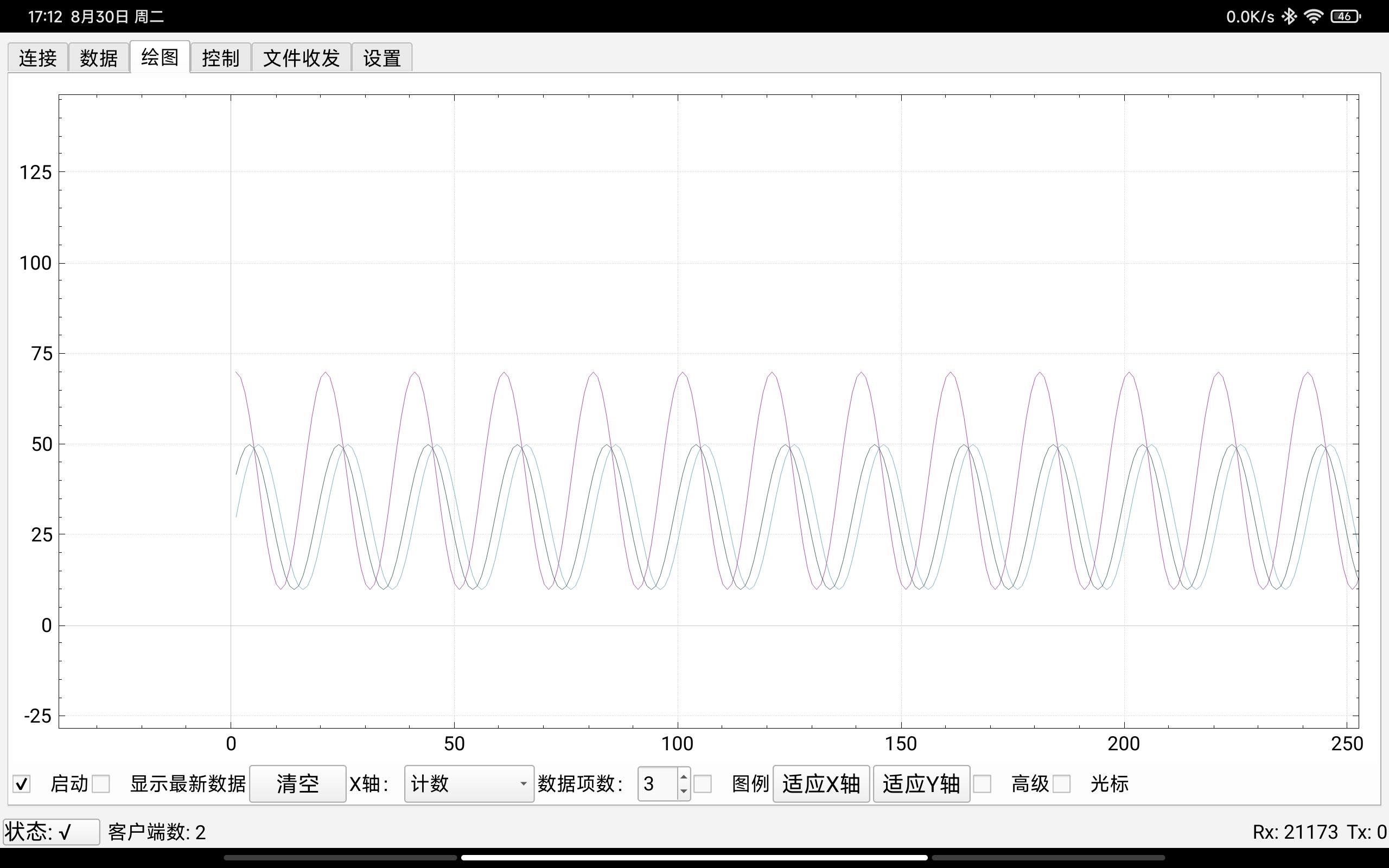Select the 设置 settings tab

[x=381, y=58]
